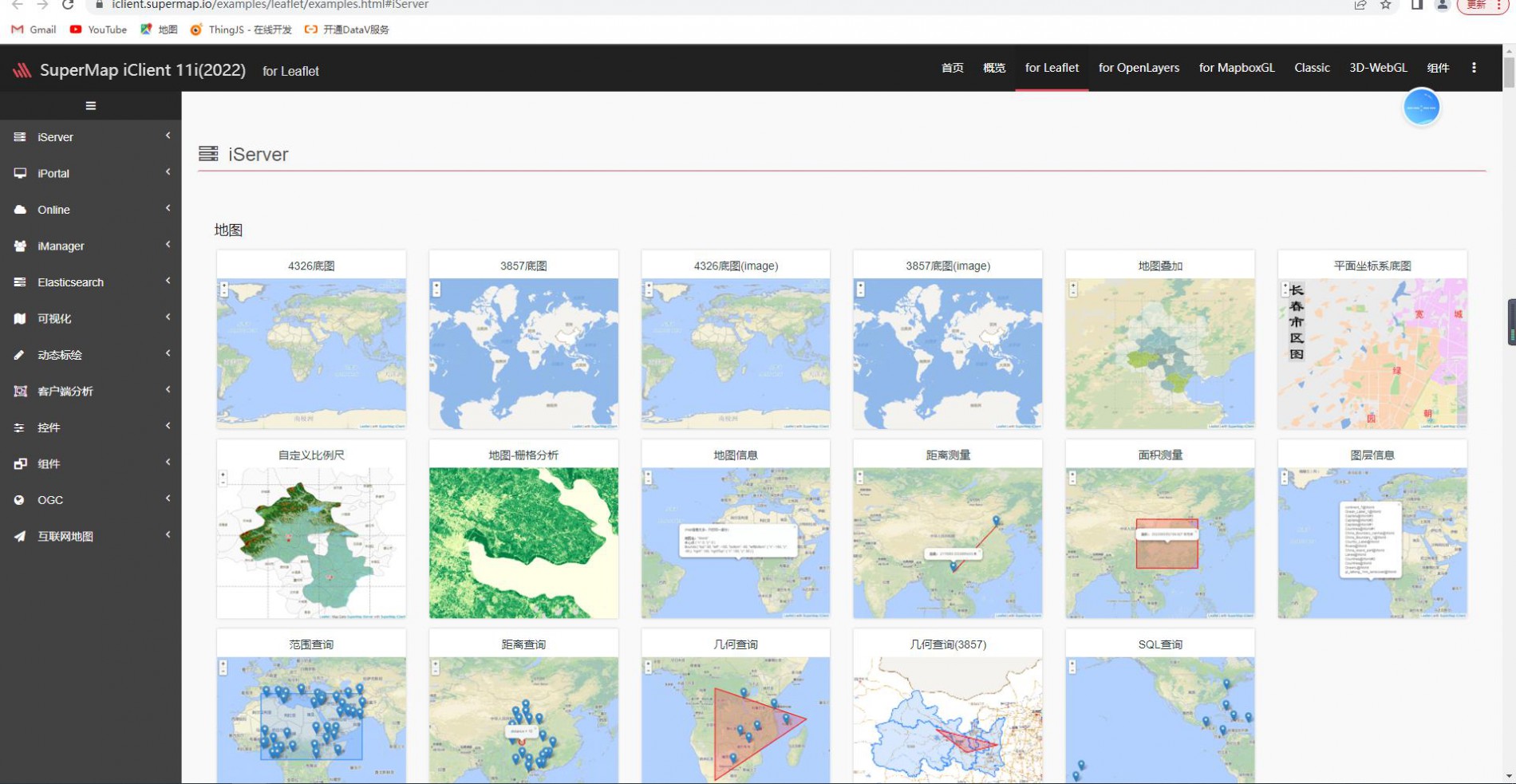
Task: Click the 组件 icon in the sidebar
Action: coord(20,463)
